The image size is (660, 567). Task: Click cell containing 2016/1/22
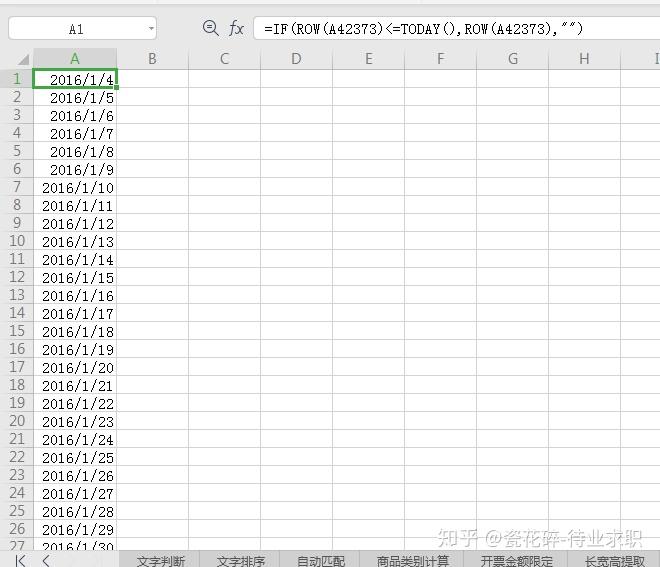[75, 403]
